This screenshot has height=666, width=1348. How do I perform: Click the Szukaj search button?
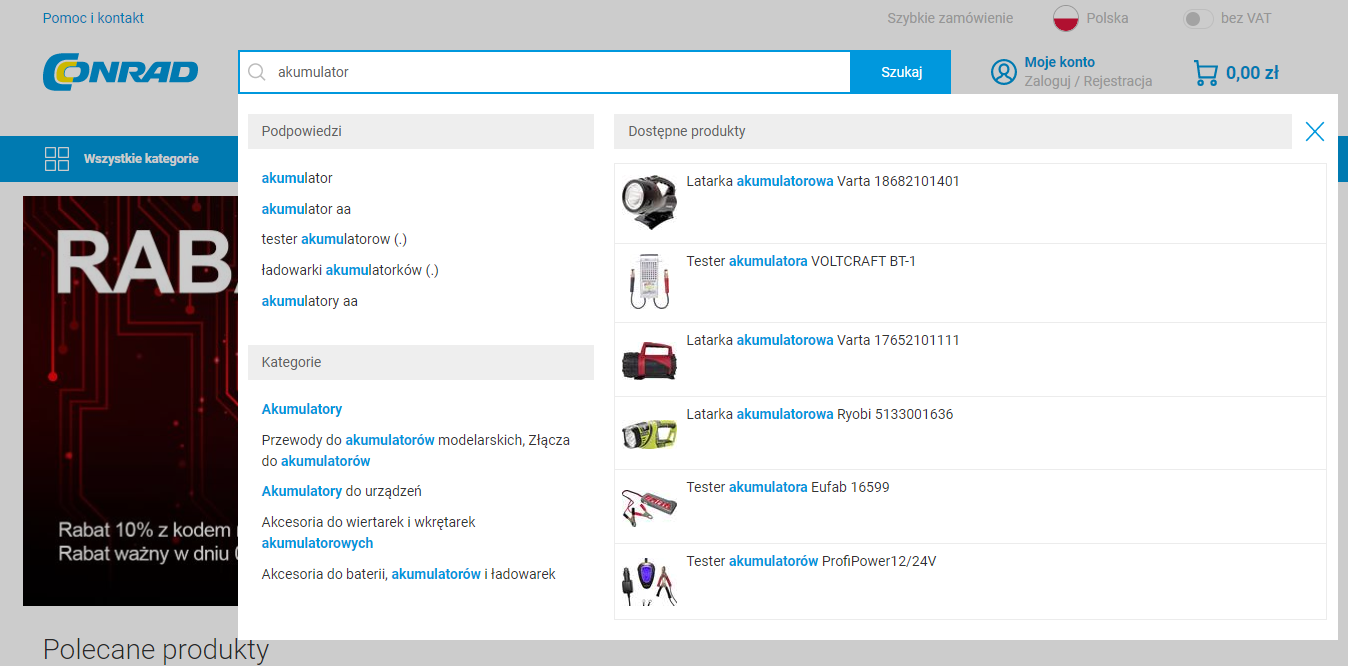pyautogui.click(x=901, y=72)
